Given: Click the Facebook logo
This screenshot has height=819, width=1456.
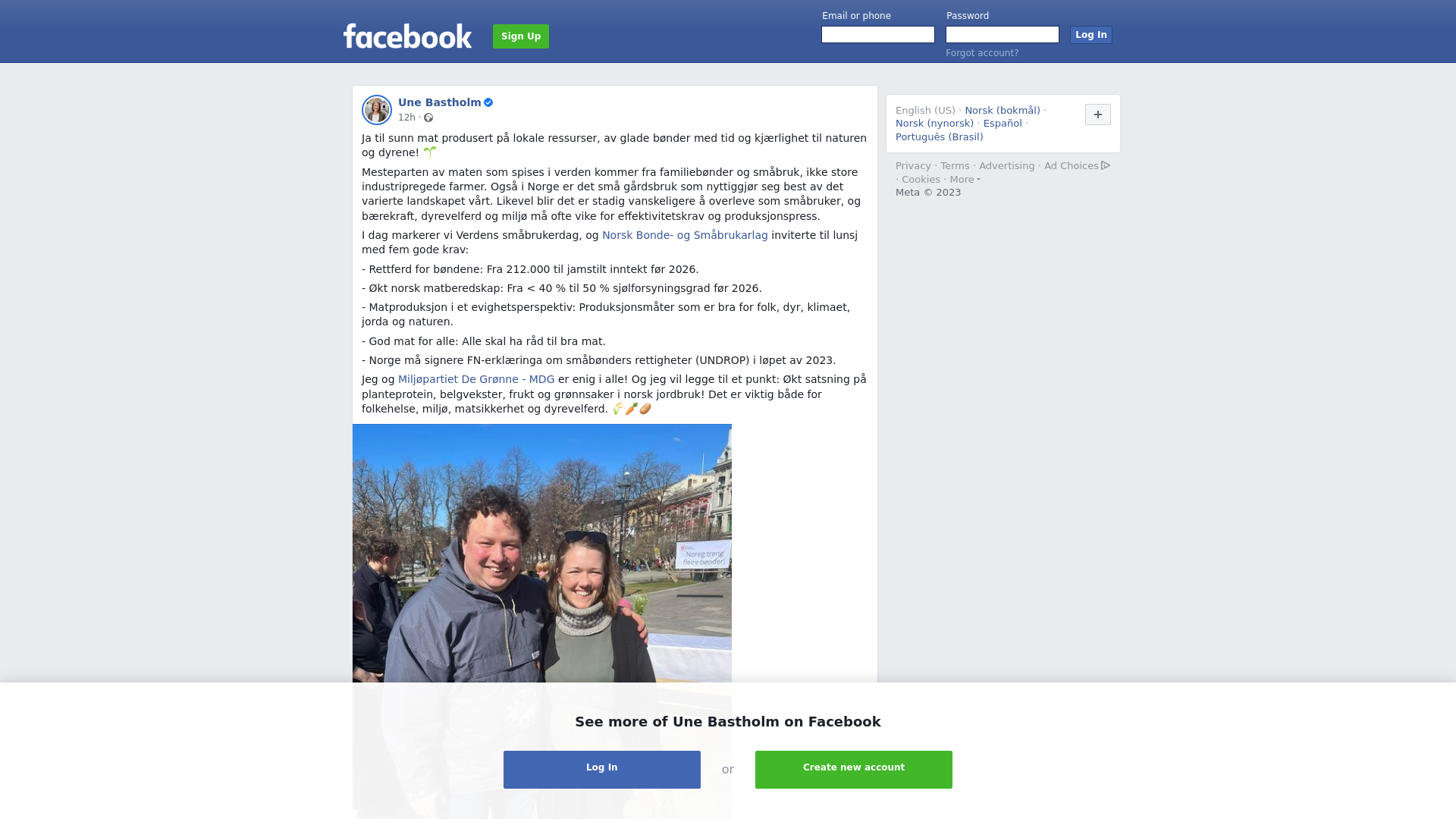Looking at the screenshot, I should (407, 36).
